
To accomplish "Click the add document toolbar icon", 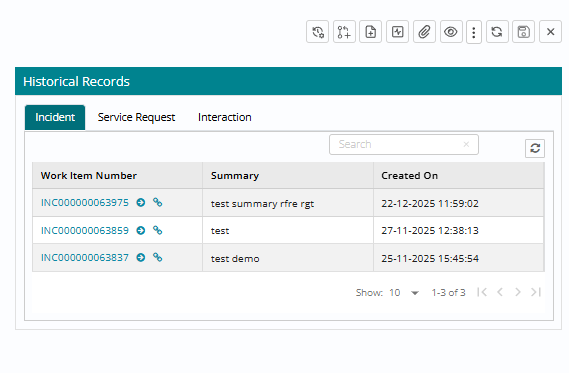I will click(x=371, y=32).
